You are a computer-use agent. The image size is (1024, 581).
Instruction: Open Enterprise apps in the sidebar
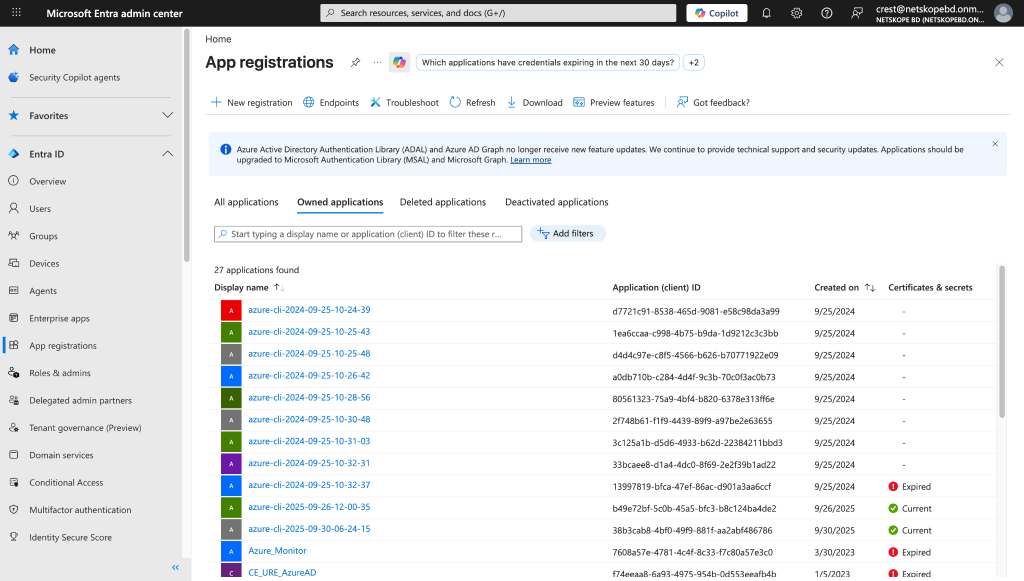(59, 319)
